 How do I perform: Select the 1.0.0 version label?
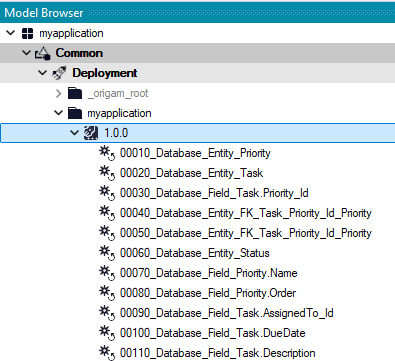pyautogui.click(x=116, y=133)
